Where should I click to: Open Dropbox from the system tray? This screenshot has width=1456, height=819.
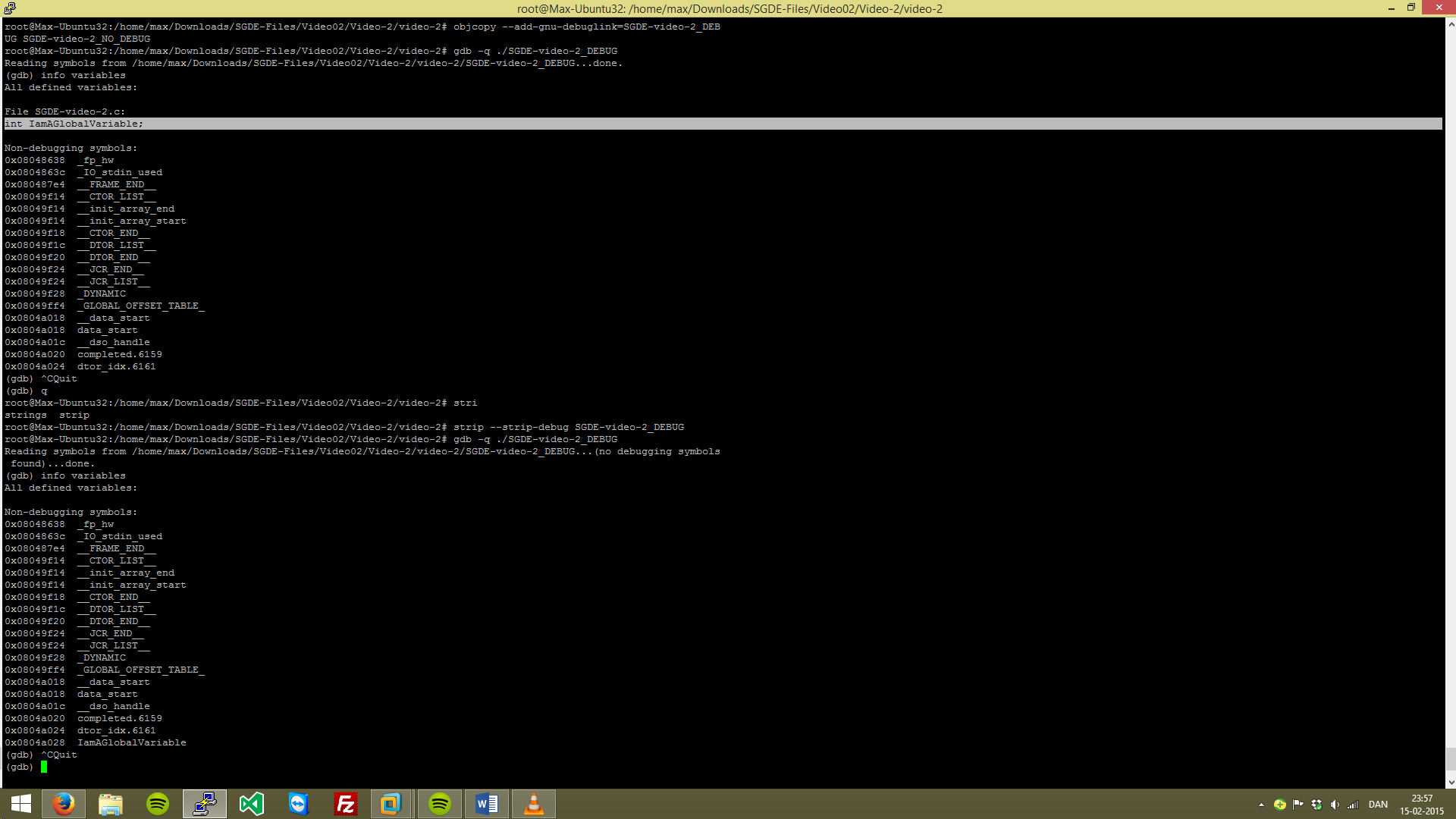1316,804
